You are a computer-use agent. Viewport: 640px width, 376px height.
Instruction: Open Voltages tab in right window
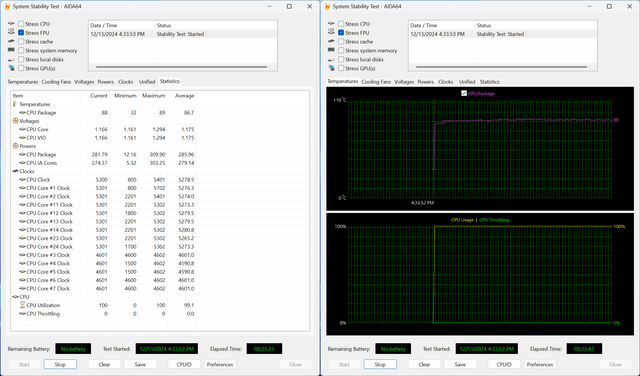(x=404, y=82)
